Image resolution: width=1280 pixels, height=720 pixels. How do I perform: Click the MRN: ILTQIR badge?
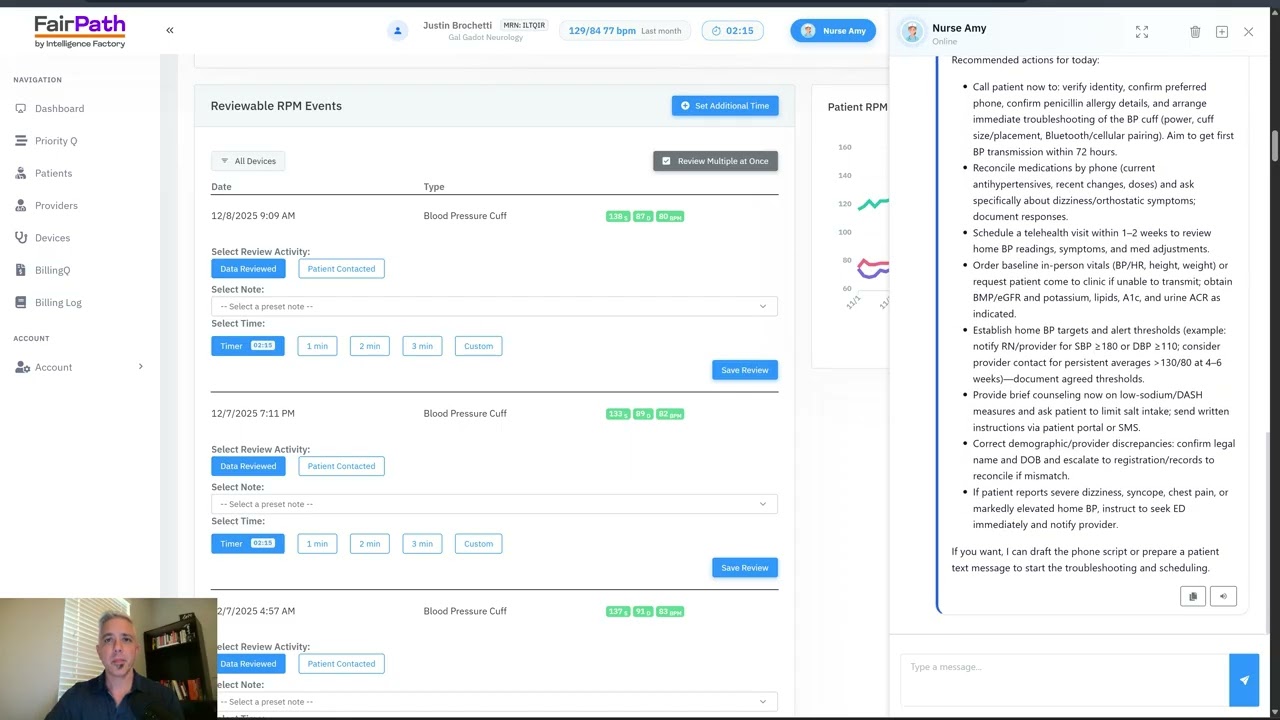[523, 25]
